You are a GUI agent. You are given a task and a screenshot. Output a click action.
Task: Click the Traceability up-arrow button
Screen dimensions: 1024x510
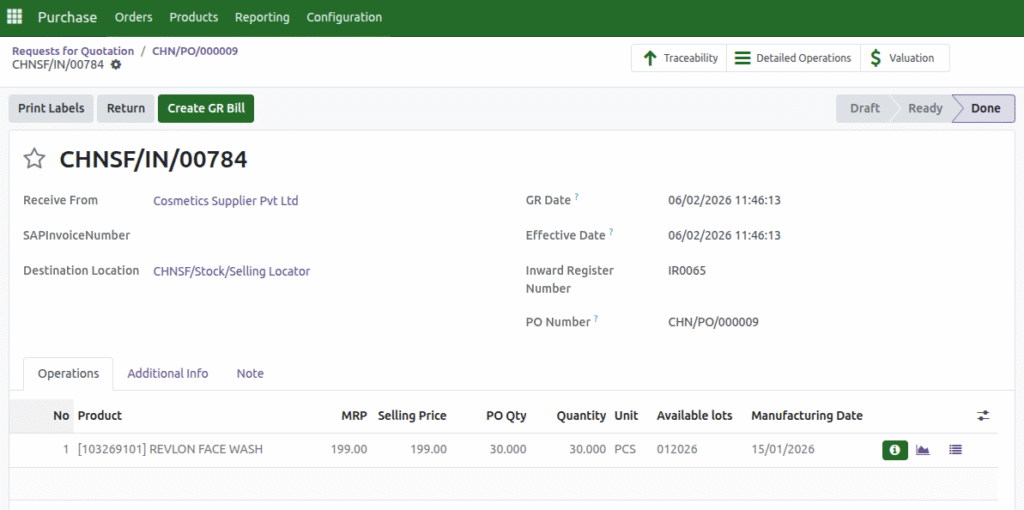(680, 58)
